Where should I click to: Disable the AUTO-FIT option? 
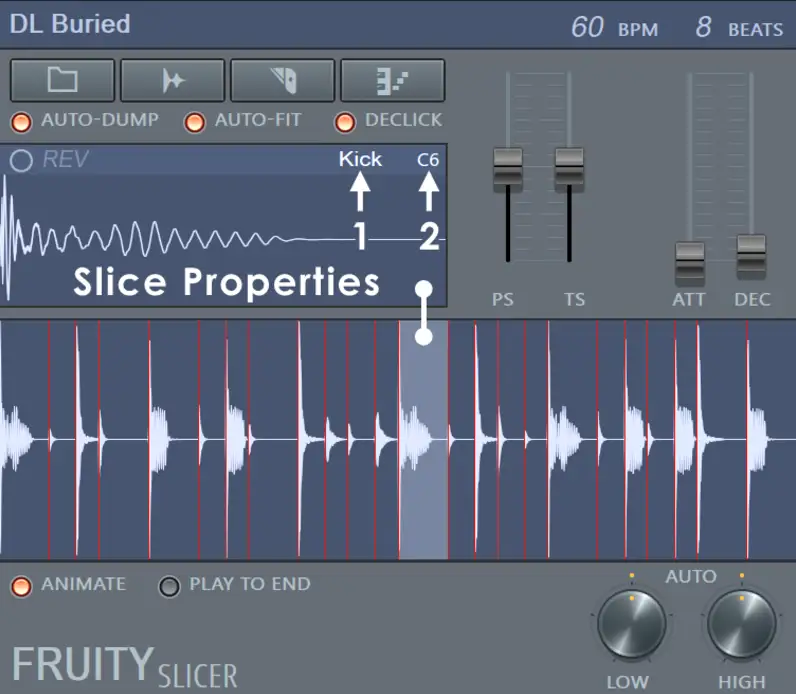(195, 121)
